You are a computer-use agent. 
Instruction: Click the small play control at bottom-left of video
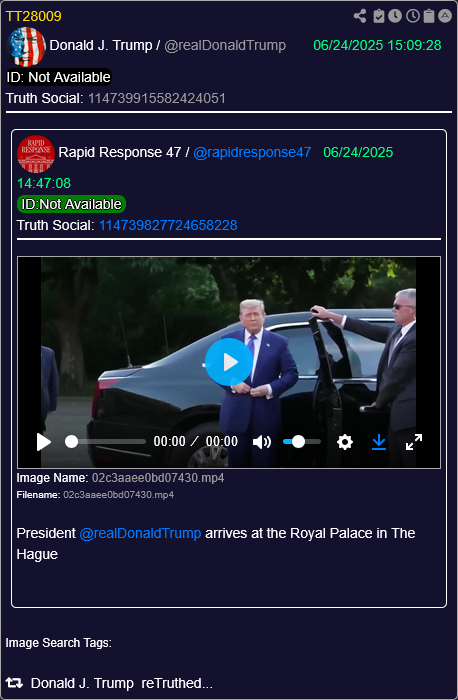[x=44, y=442]
